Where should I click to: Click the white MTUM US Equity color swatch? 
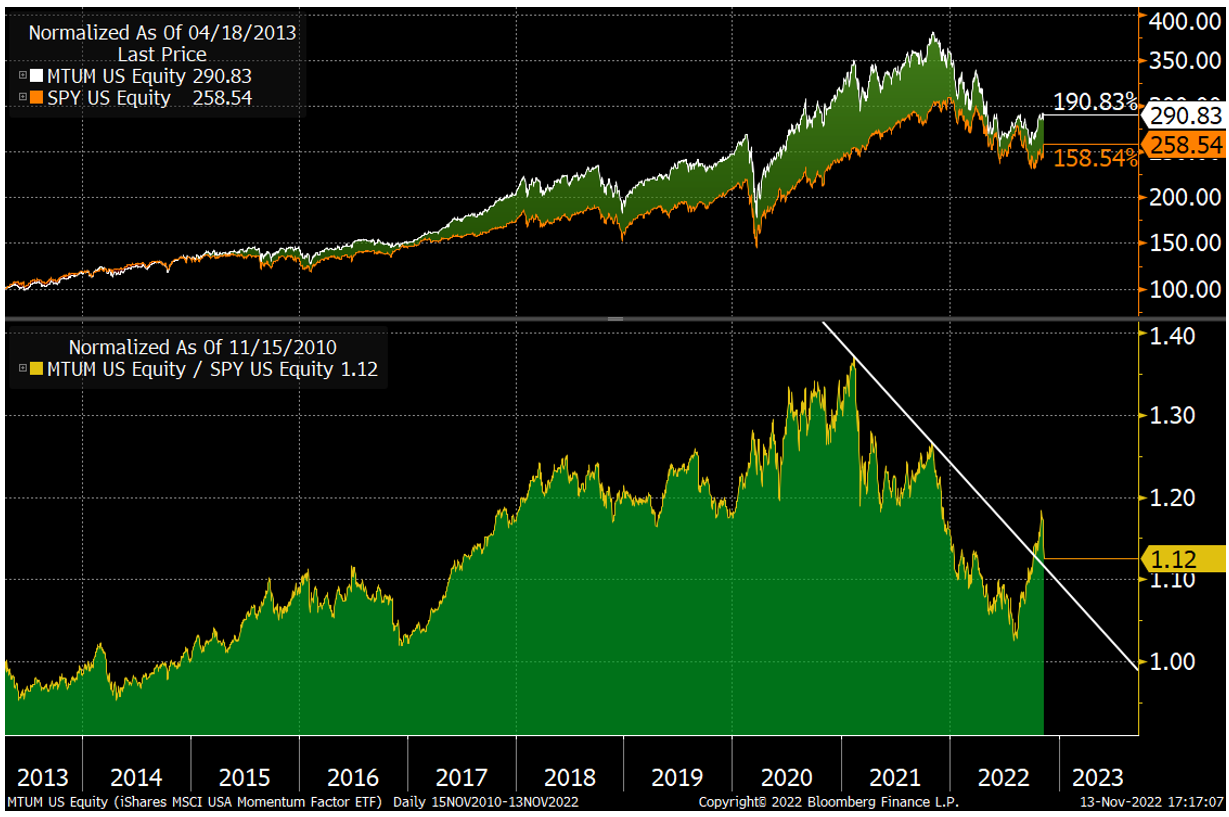34,76
